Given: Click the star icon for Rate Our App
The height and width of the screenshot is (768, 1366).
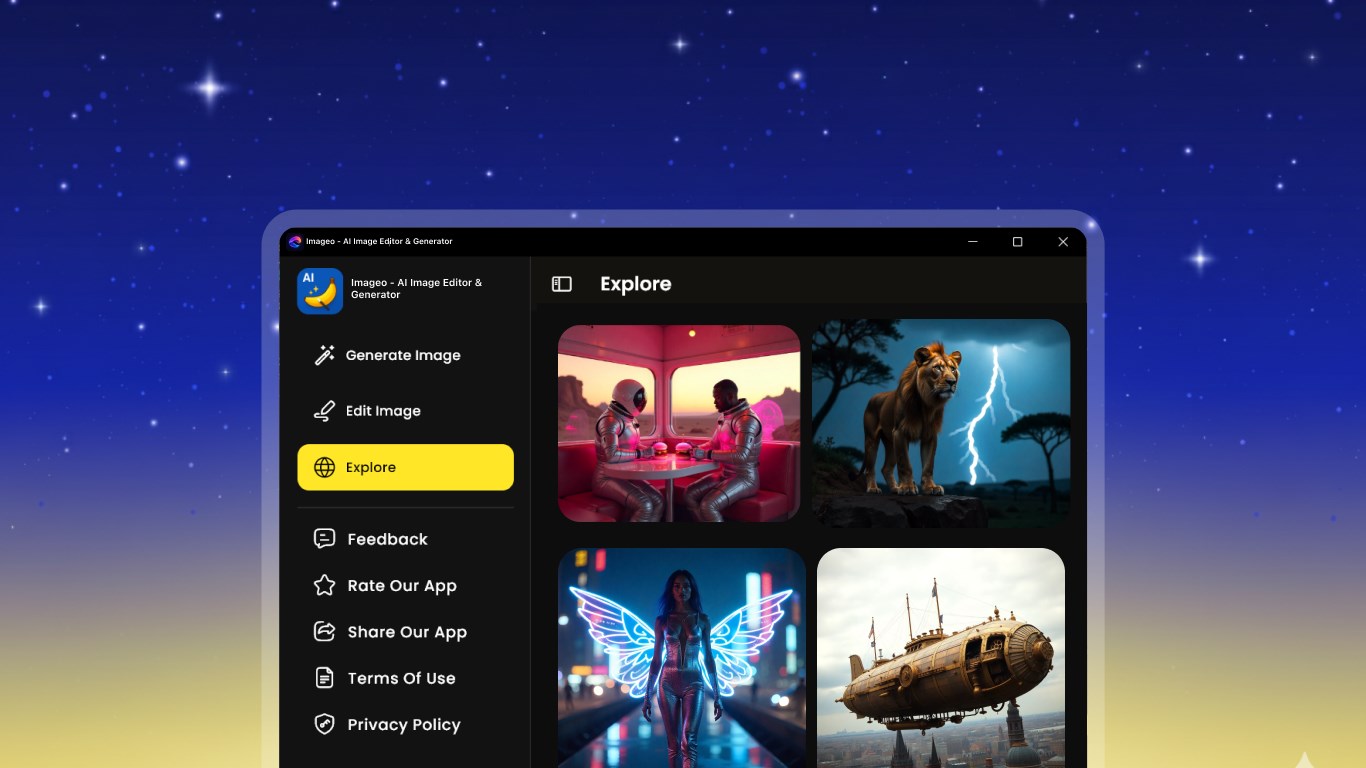Looking at the screenshot, I should tap(324, 585).
